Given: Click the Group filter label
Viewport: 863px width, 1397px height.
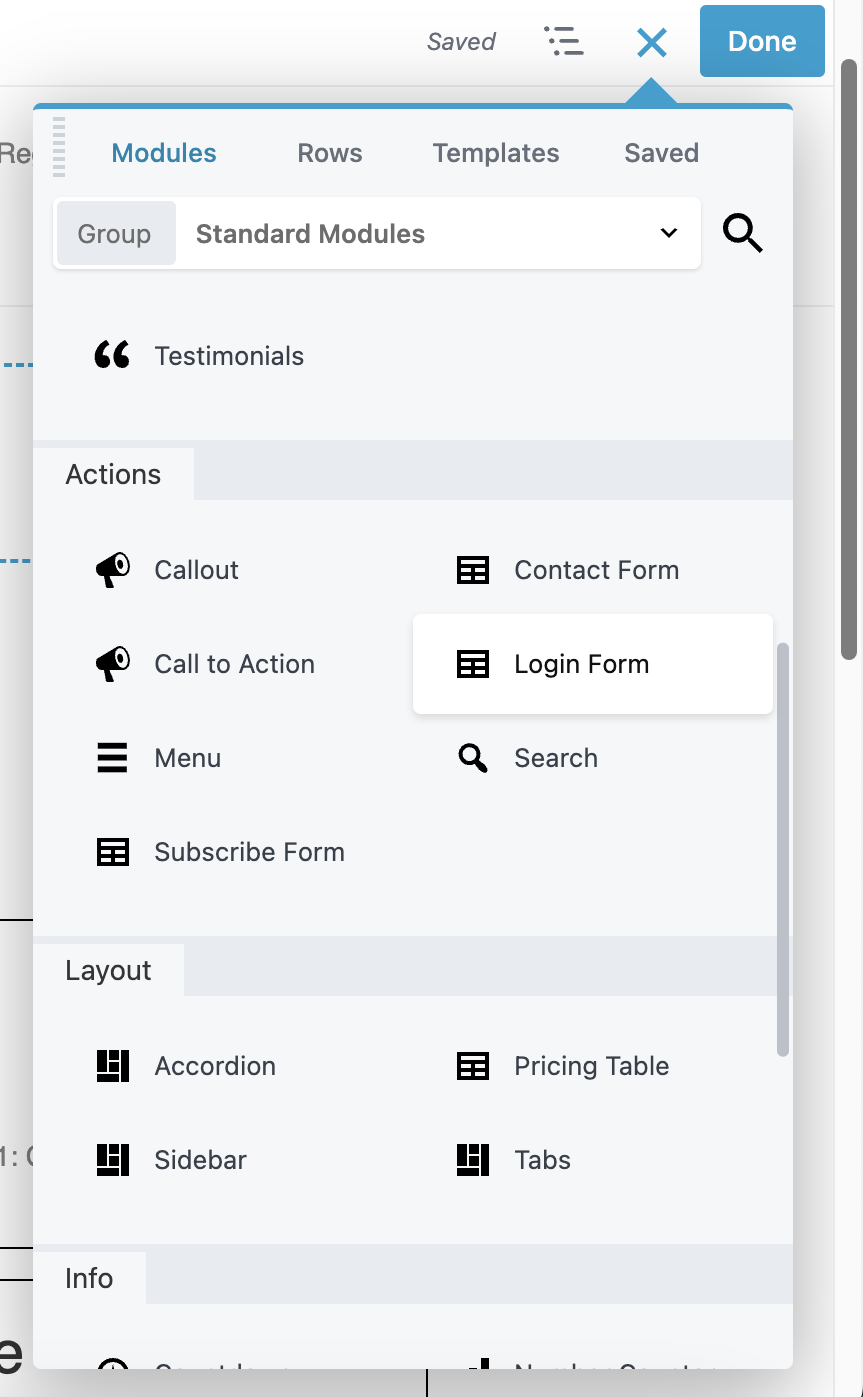Looking at the screenshot, I should pyautogui.click(x=115, y=233).
